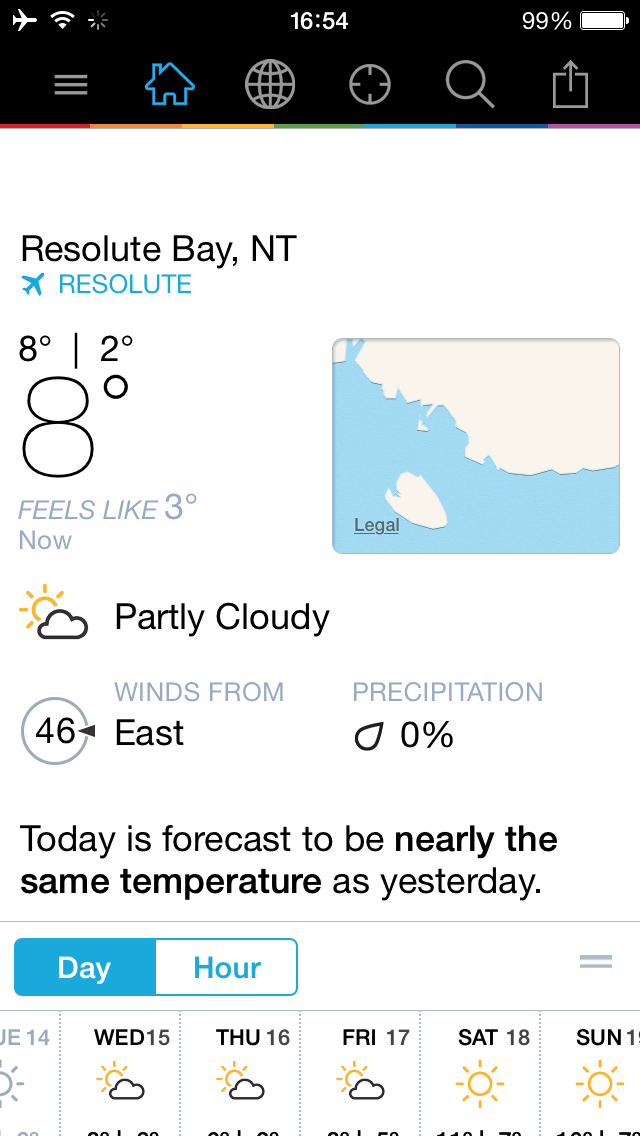Open the Legal link on the map
Image resolution: width=640 pixels, height=1136 pixels.
pyautogui.click(x=376, y=525)
